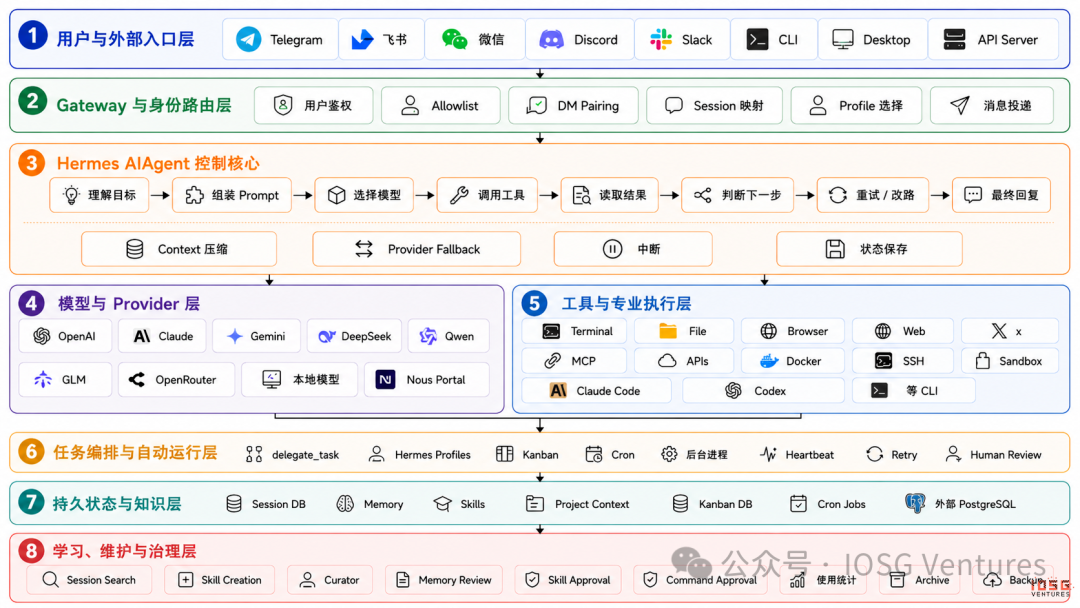The image size is (1080, 608).
Task: Choose the GLM provider box
Action: pyautogui.click(x=65, y=379)
